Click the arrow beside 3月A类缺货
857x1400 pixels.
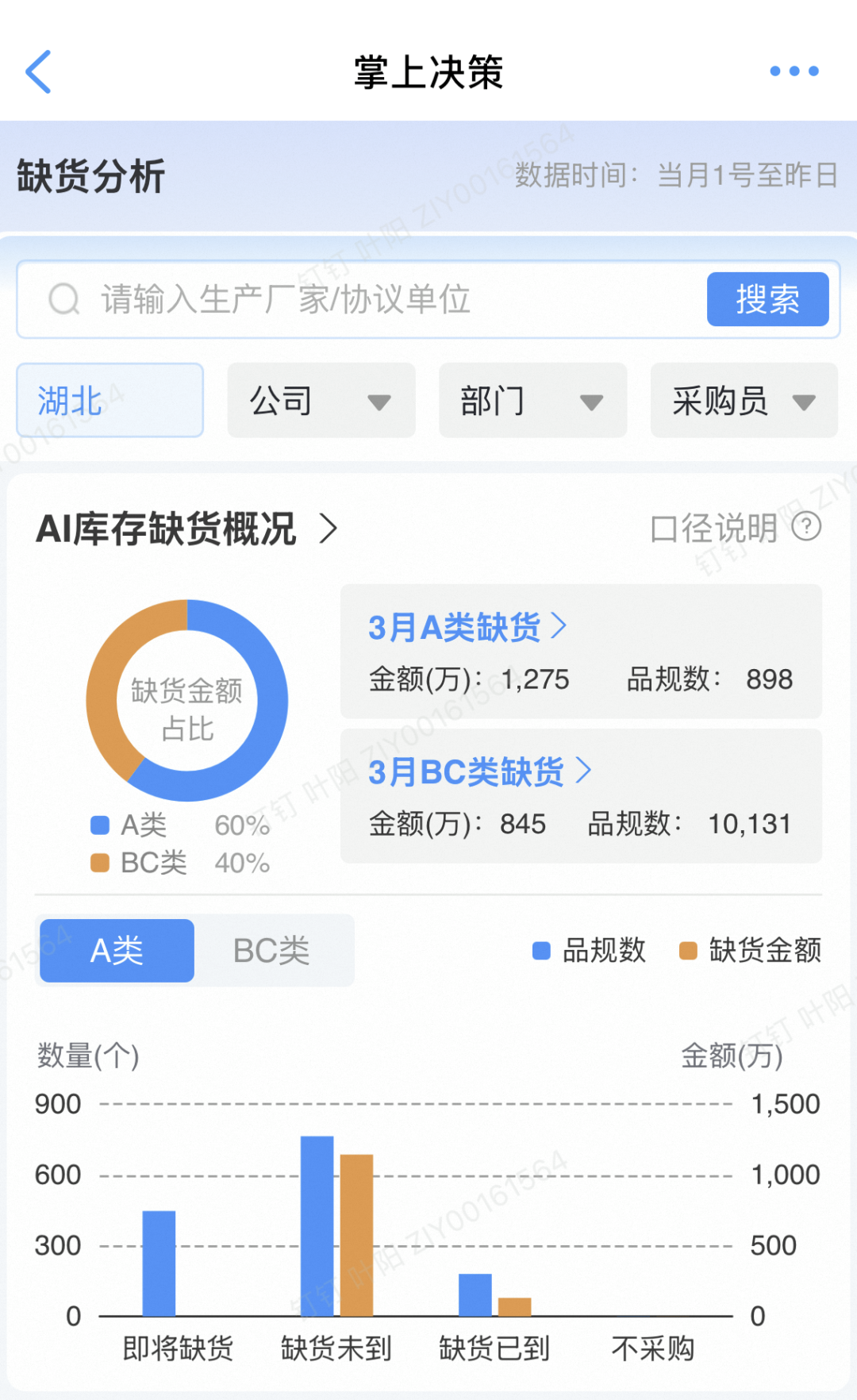point(559,626)
